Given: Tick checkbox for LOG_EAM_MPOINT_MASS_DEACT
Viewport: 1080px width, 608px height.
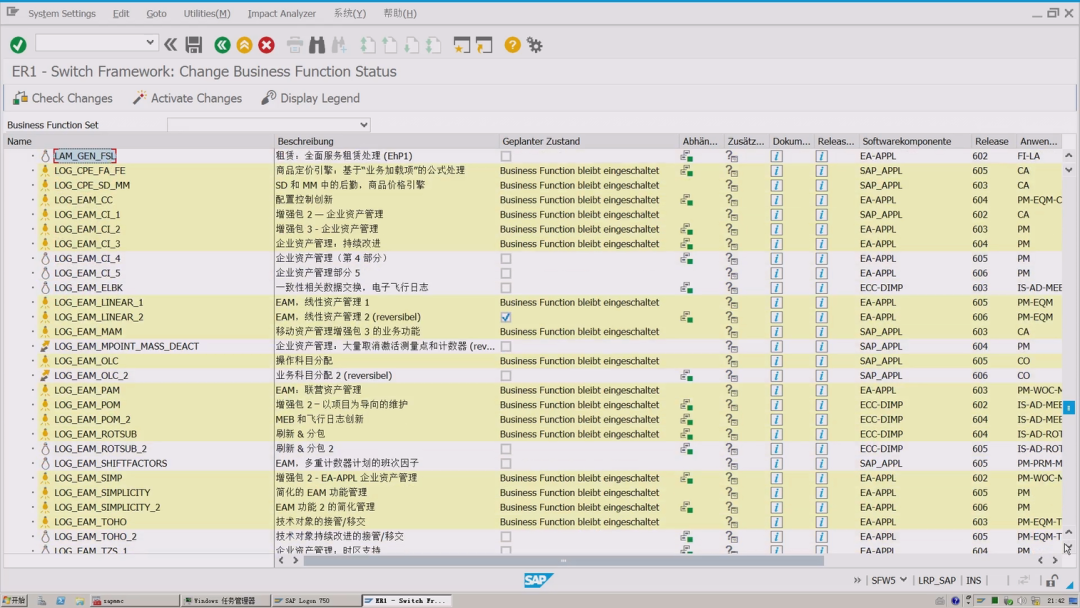Looking at the screenshot, I should pos(506,346).
